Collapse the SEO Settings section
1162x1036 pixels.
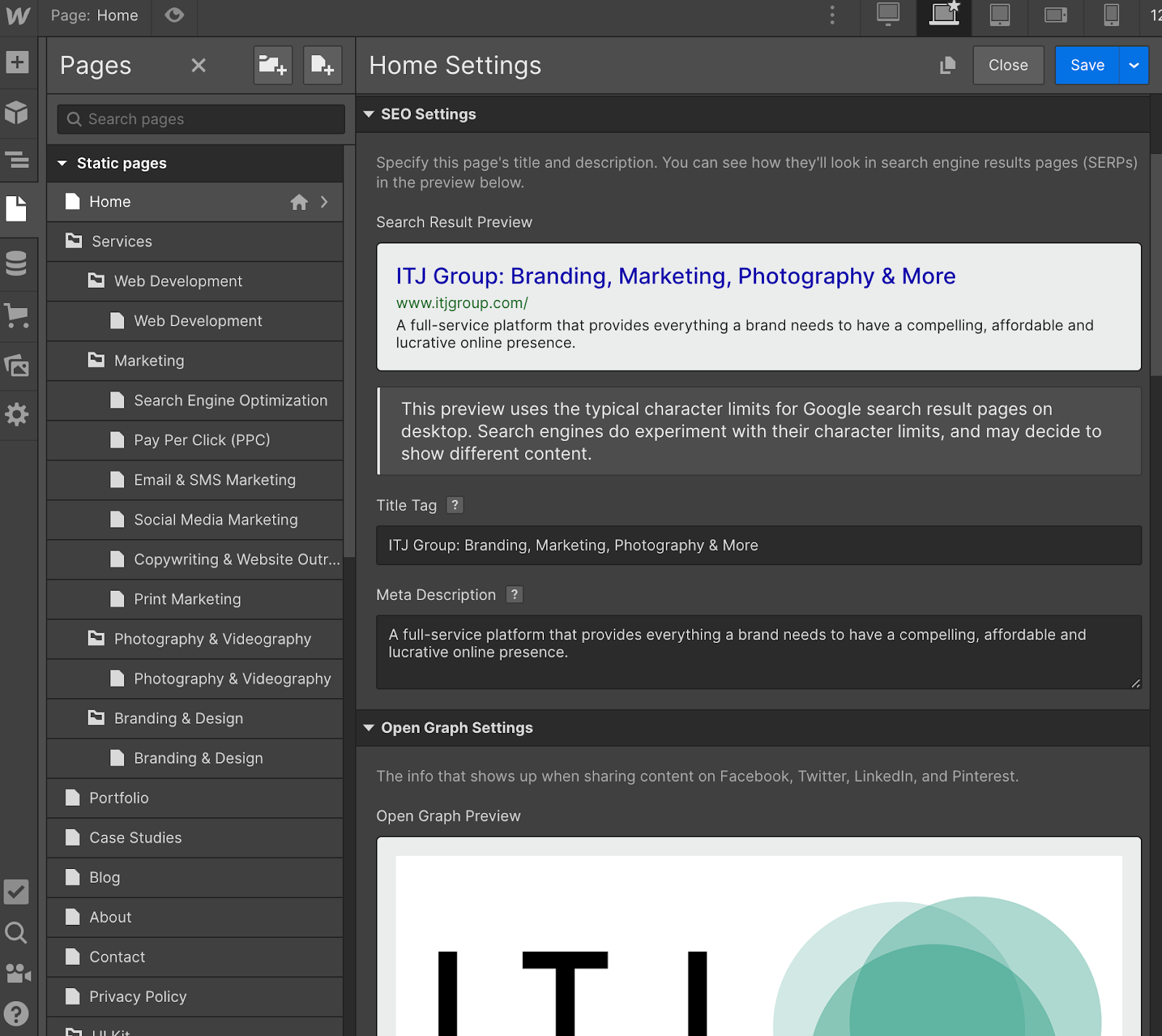pos(369,114)
